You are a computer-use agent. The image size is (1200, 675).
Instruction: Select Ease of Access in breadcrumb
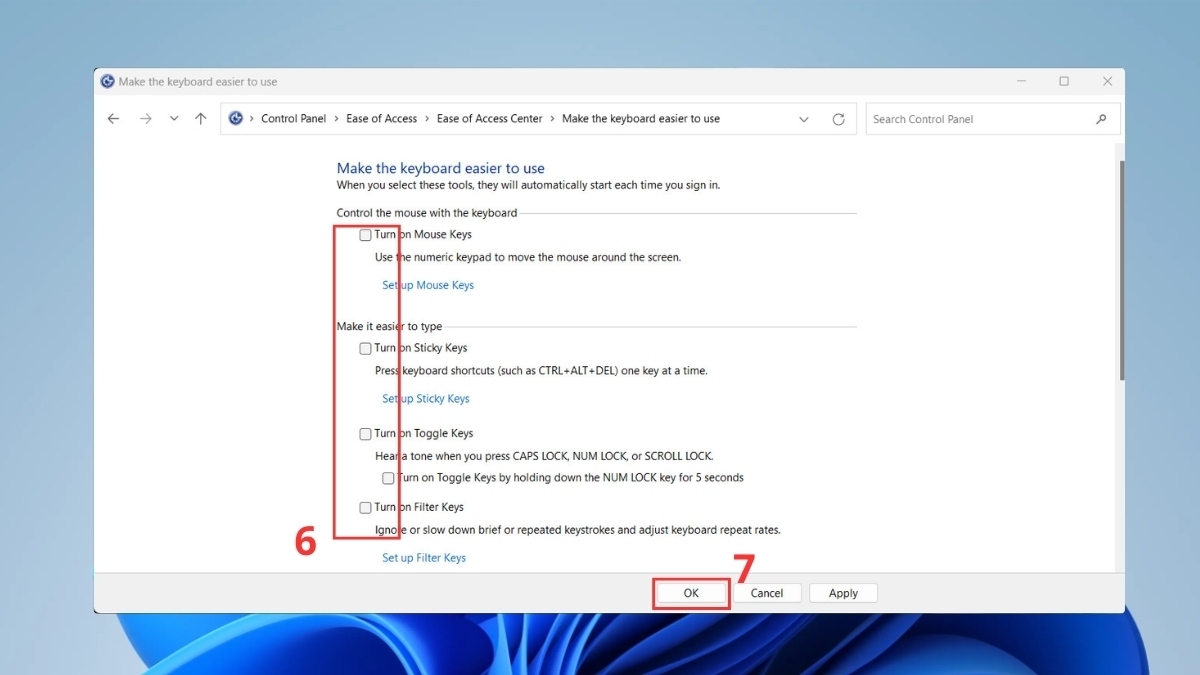tap(381, 118)
